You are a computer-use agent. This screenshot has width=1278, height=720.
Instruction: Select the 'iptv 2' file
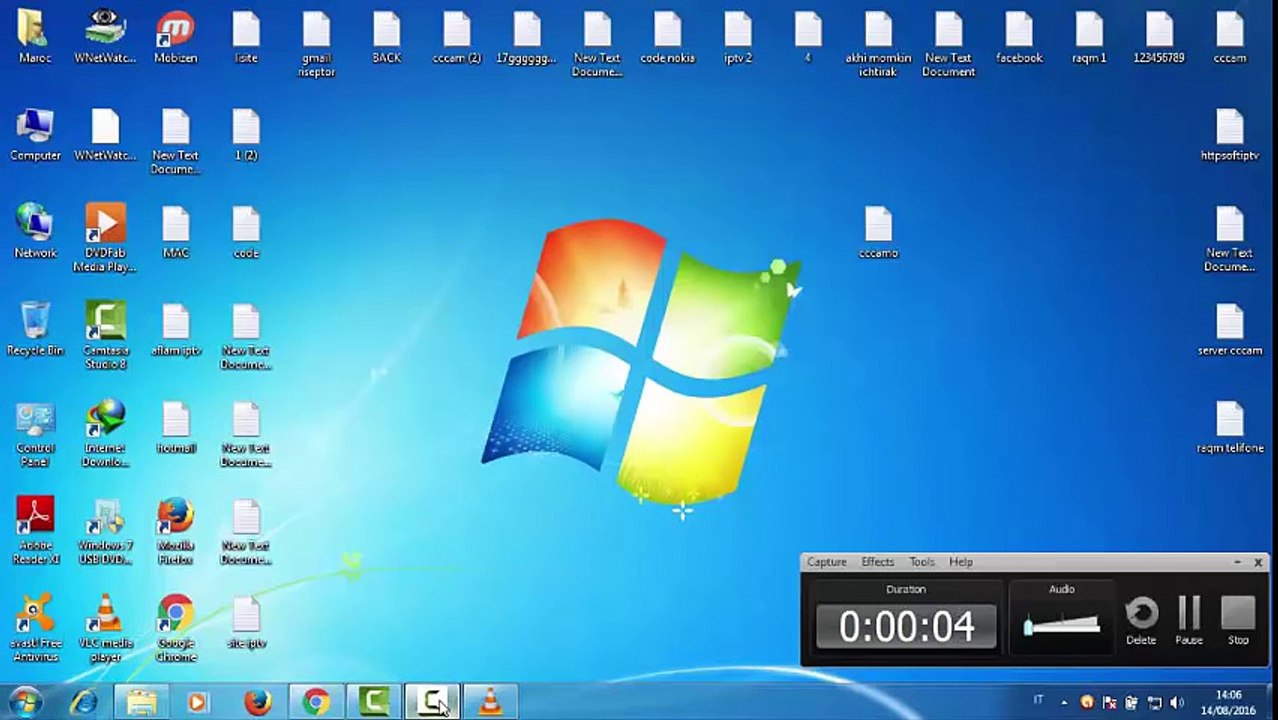tap(738, 37)
